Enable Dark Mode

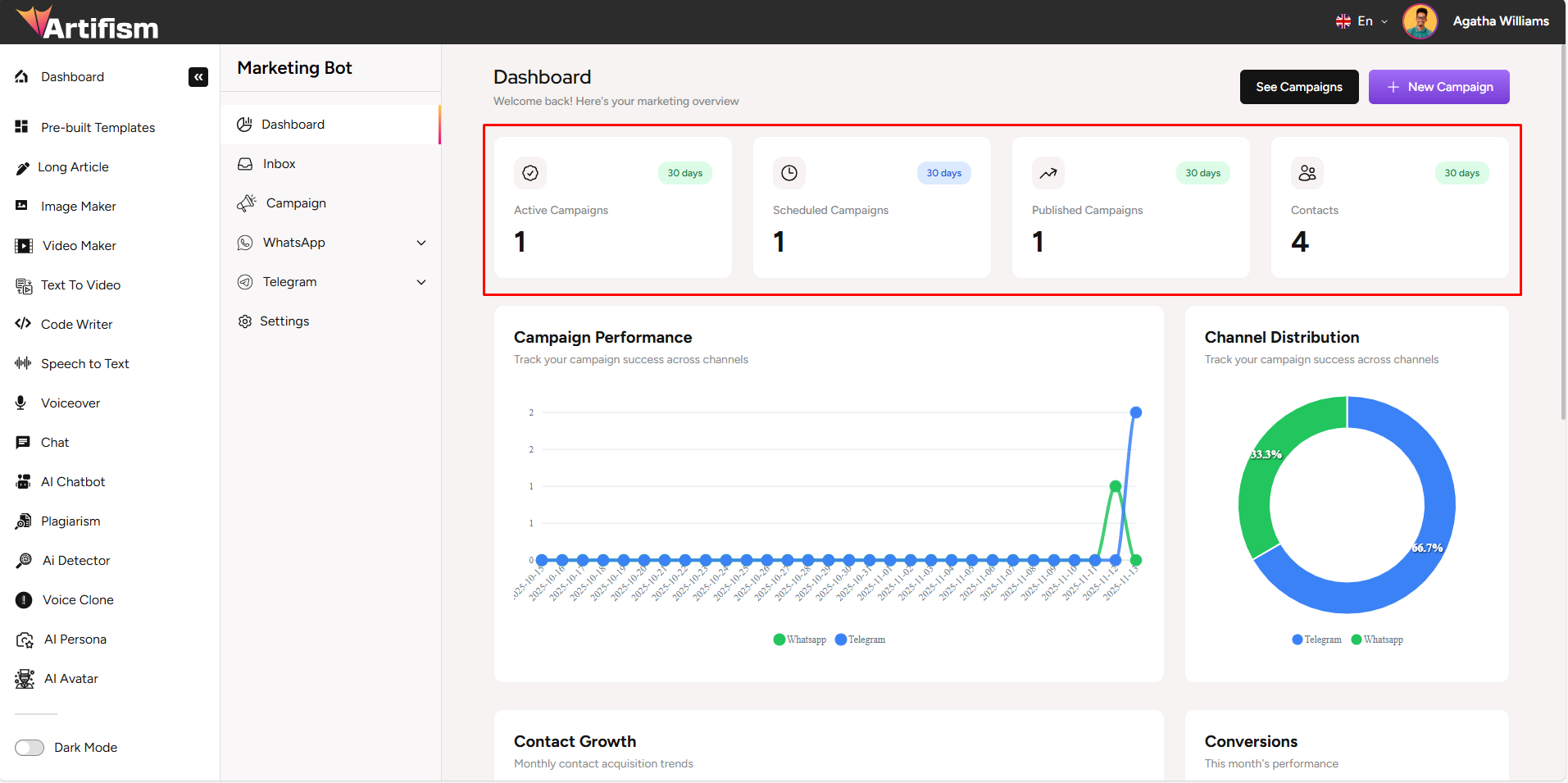tap(30, 747)
